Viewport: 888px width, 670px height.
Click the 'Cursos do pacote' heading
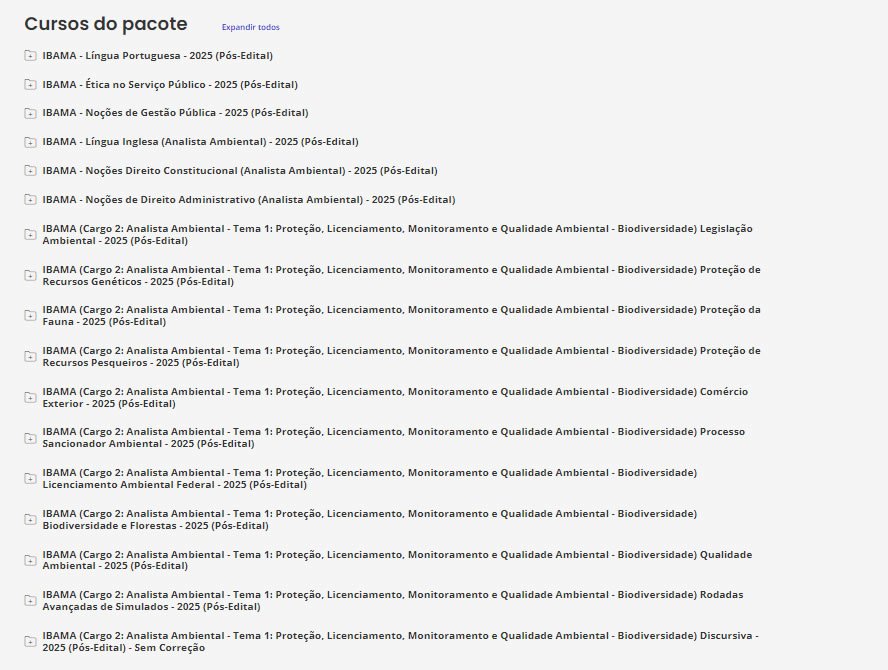106,24
